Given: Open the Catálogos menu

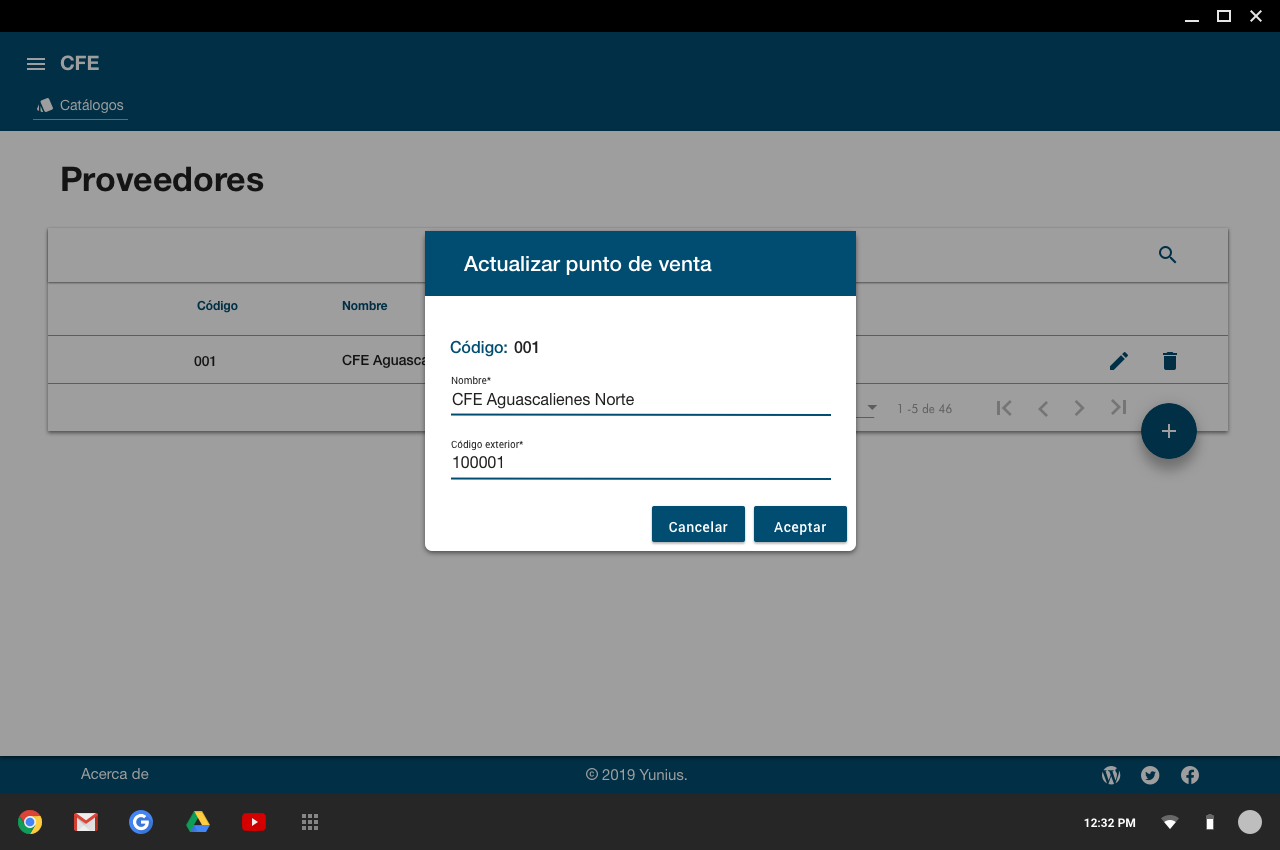Looking at the screenshot, I should tap(81, 105).
